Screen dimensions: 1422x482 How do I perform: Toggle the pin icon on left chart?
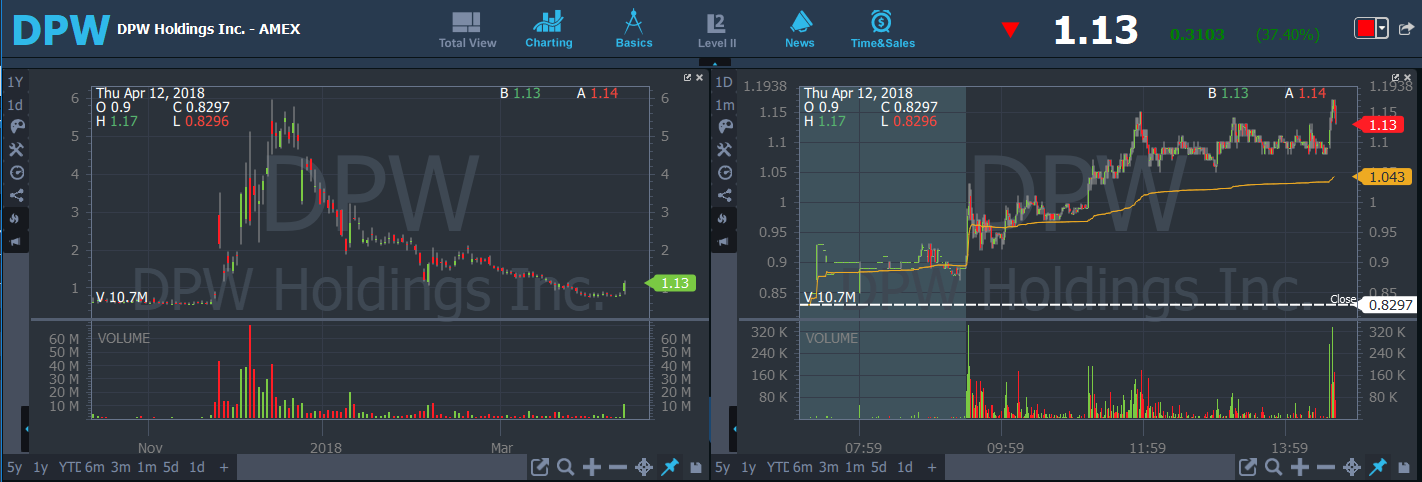click(x=670, y=467)
